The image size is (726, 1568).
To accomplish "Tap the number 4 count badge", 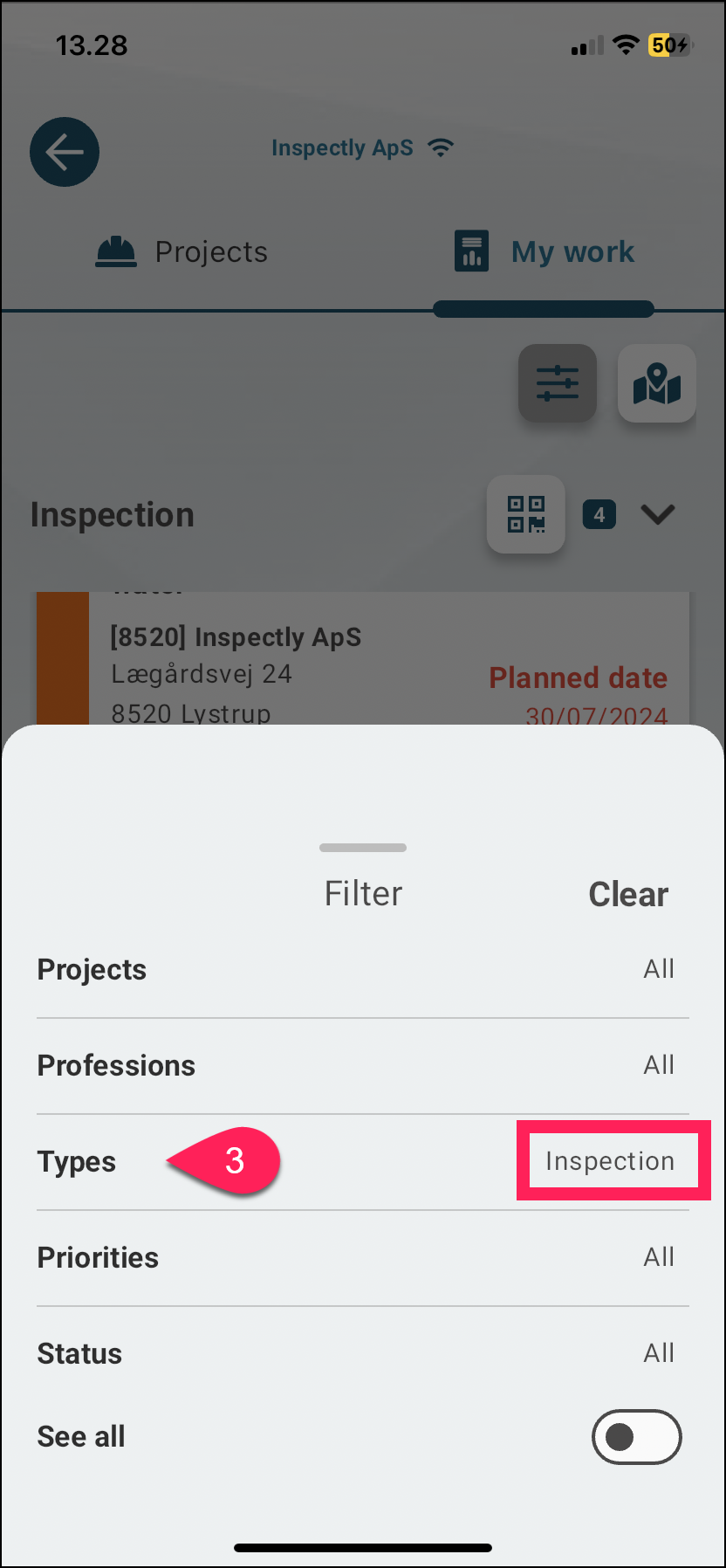I will 599,515.
